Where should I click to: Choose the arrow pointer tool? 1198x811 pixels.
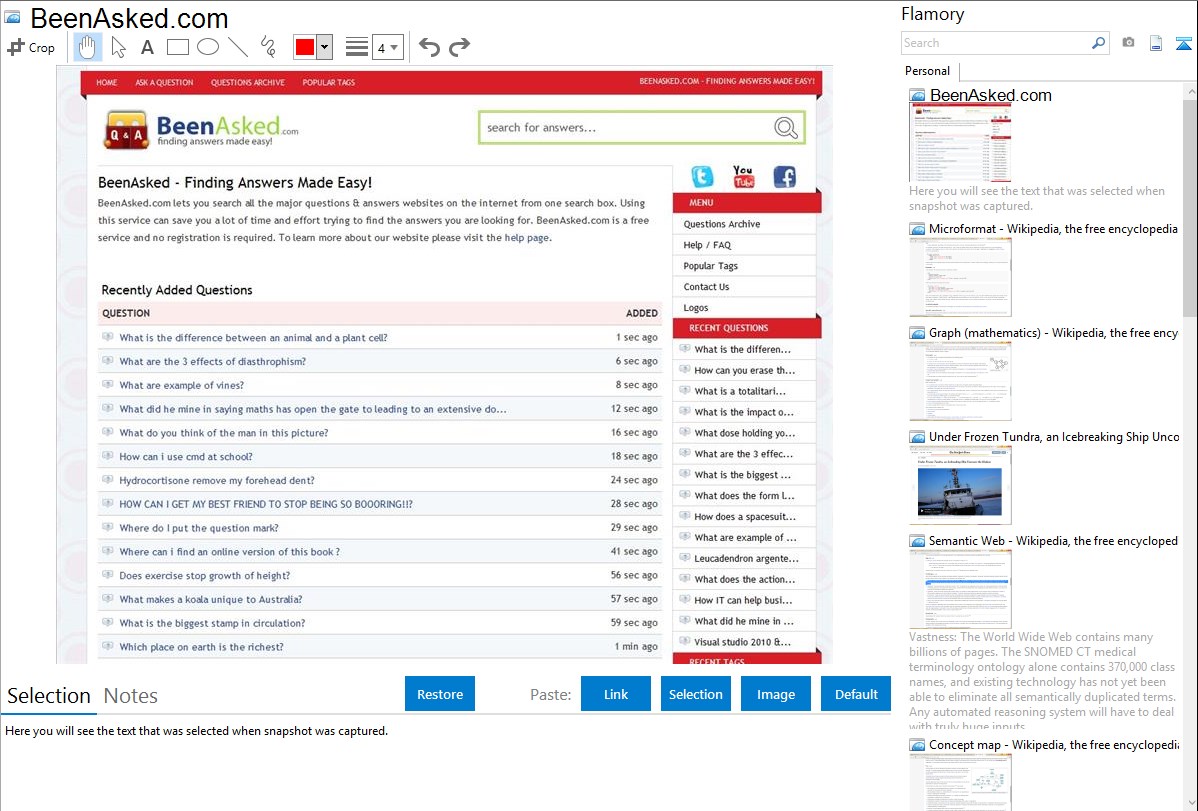[118, 47]
